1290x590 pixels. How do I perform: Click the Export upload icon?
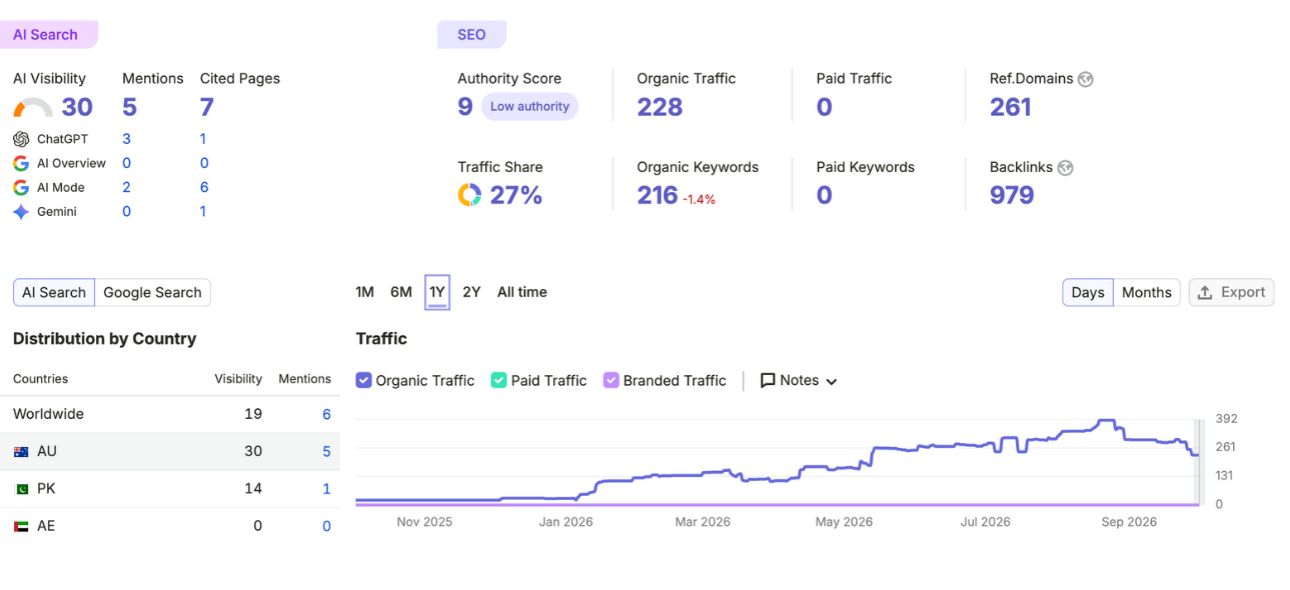pos(1205,292)
